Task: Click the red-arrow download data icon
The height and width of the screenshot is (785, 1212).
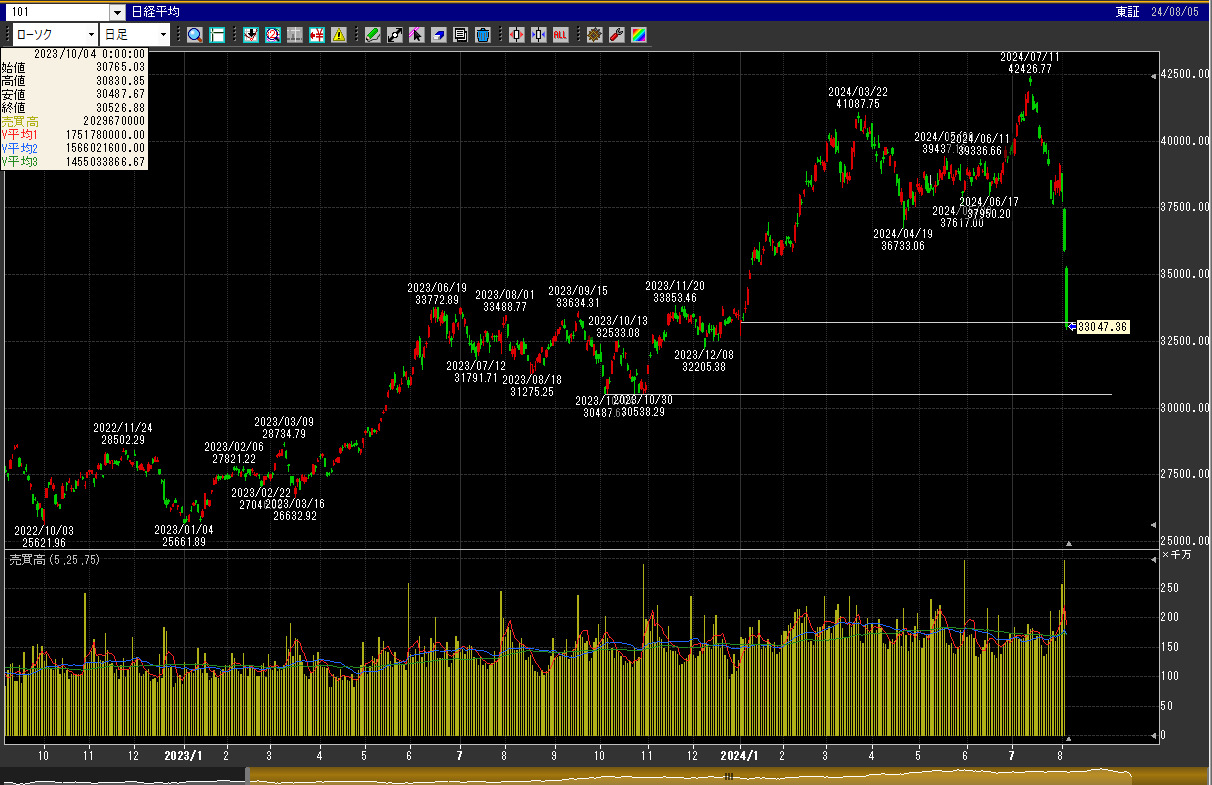Action: click(250, 35)
